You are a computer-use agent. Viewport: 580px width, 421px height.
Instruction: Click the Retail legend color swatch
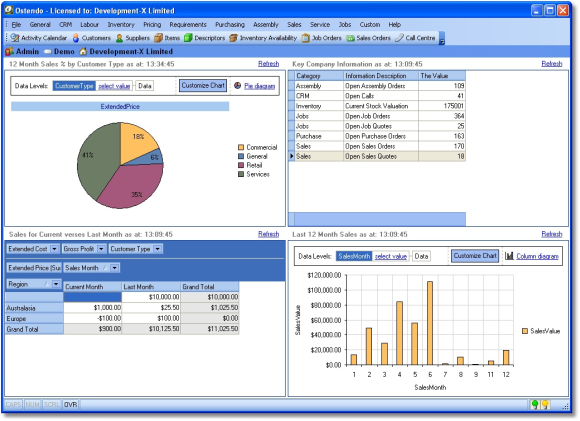241,165
